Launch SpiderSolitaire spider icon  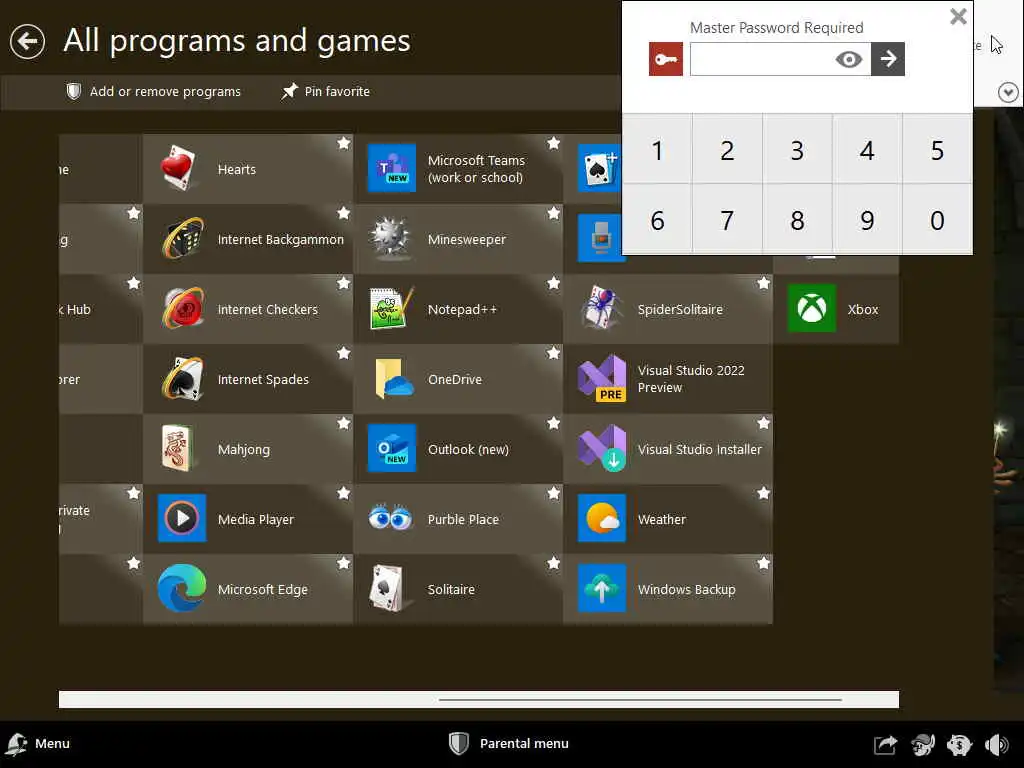601,308
